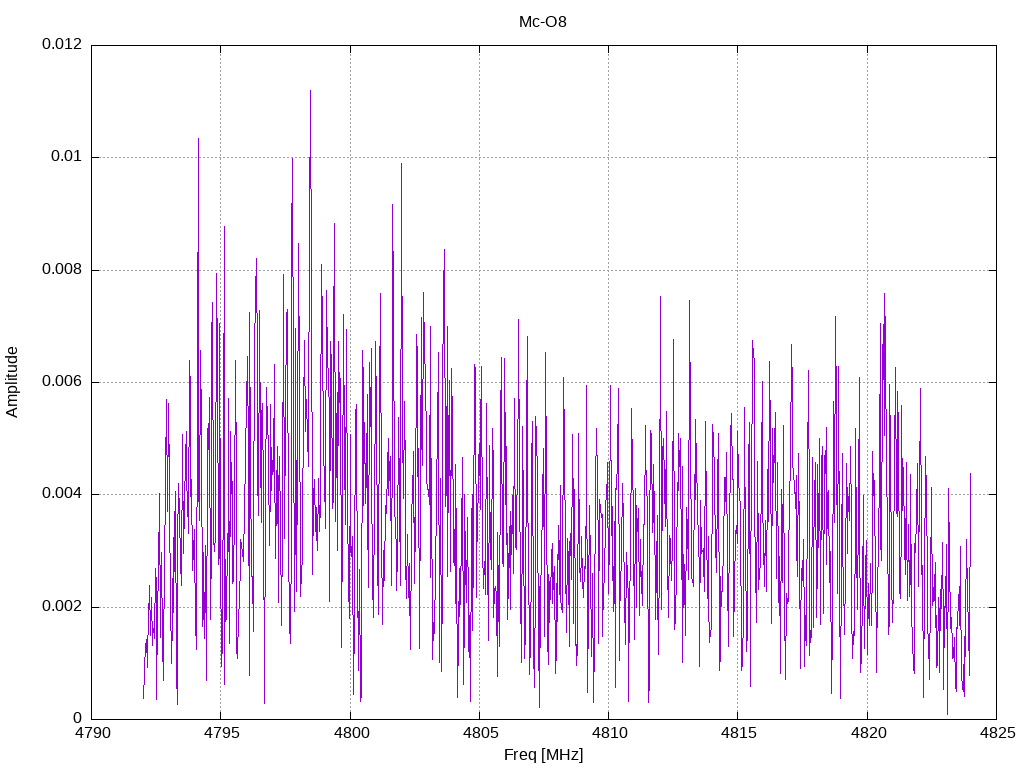Click the y-axis tick label 0
Image resolution: width=1024 pixels, height=768 pixels.
pos(78,718)
